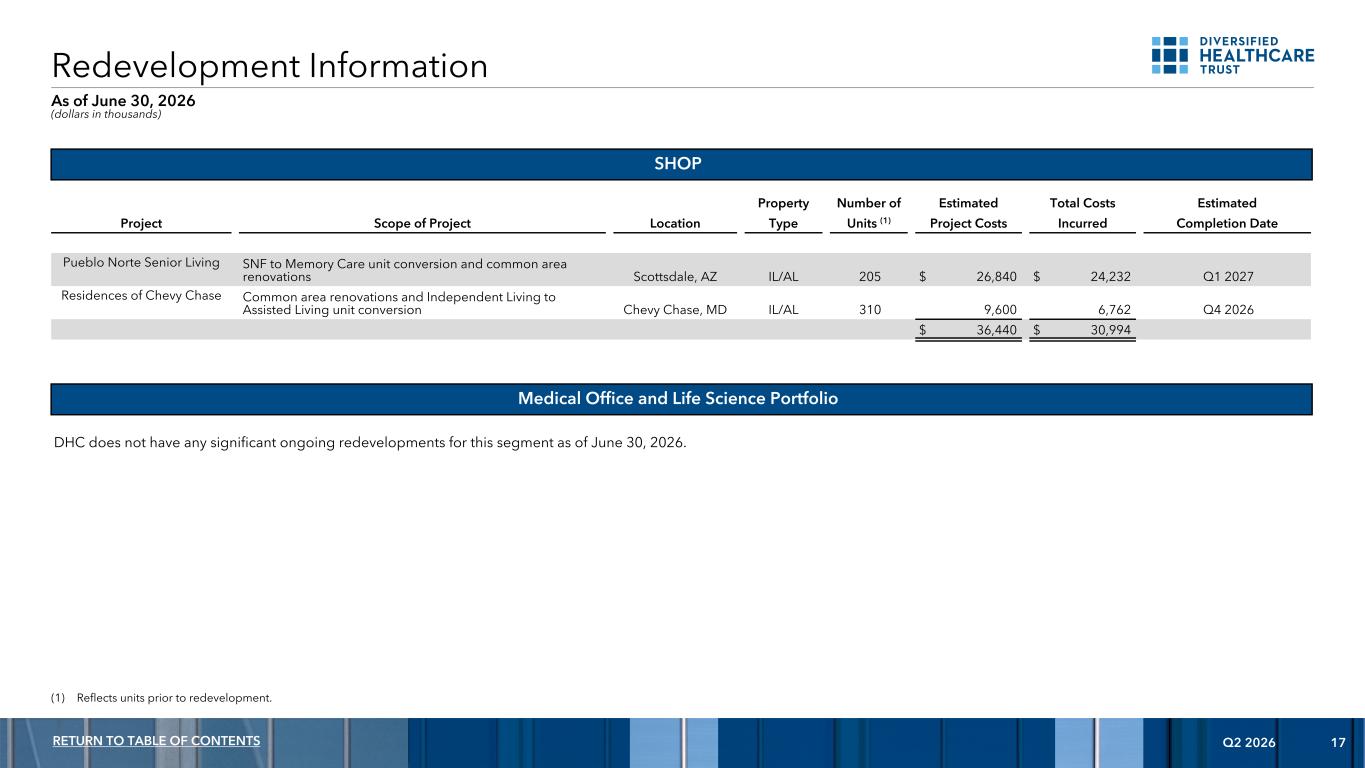1365x768 pixels.
Task: Click the Estimated Completion Date column header
Action: click(1227, 213)
